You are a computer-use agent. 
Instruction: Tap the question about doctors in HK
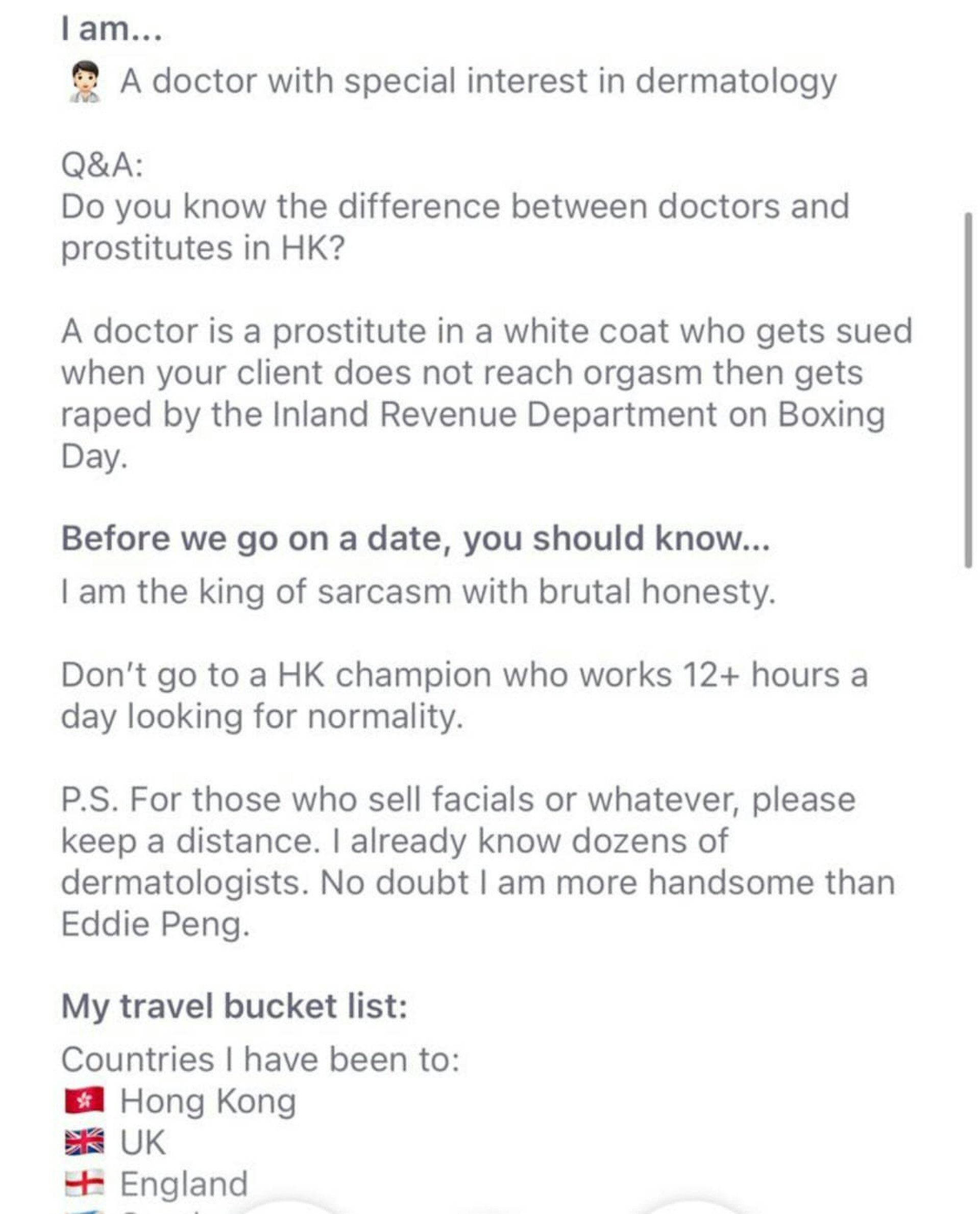click(454, 227)
